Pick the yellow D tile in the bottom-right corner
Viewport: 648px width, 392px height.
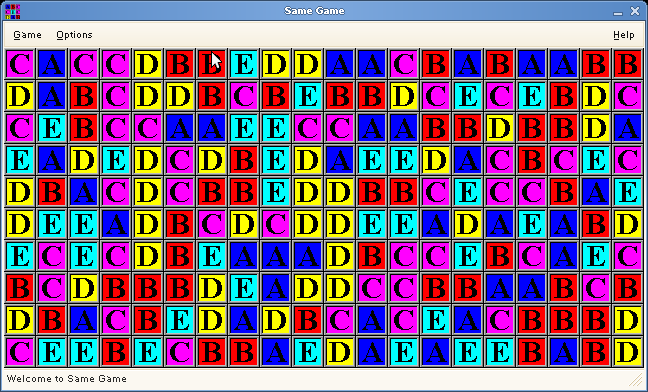[628, 352]
